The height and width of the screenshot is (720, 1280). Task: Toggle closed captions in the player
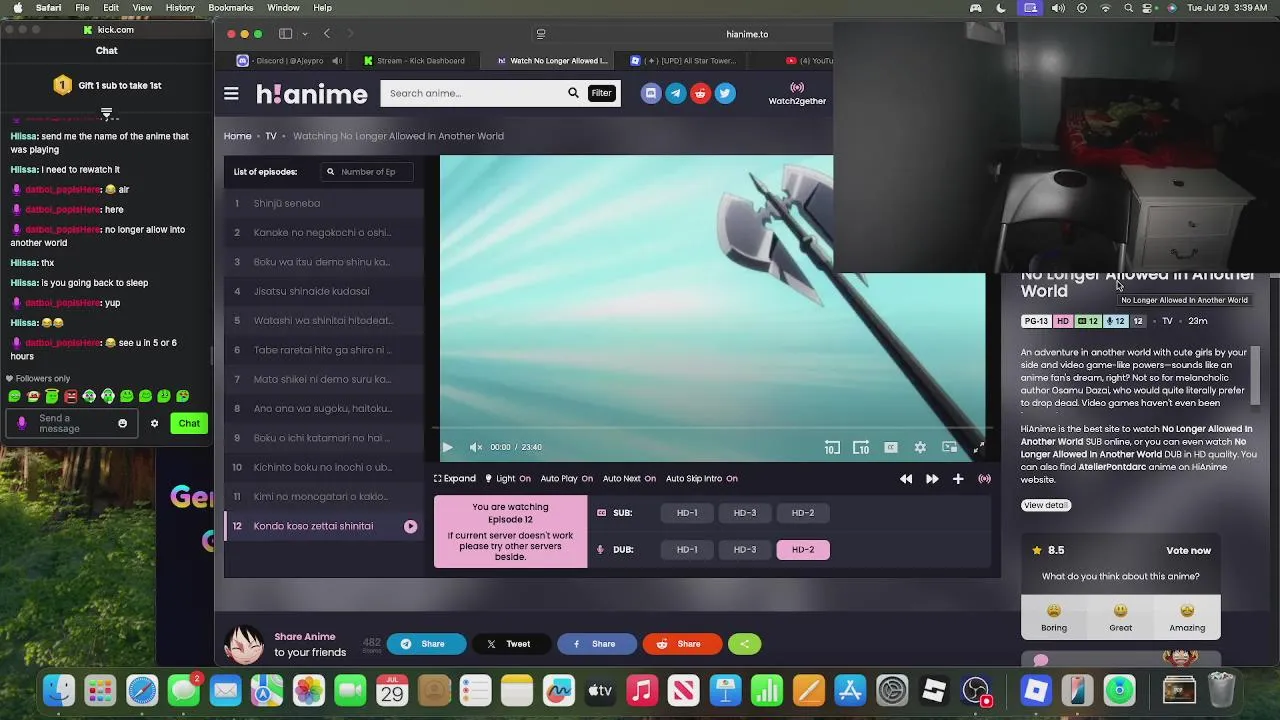(x=890, y=447)
